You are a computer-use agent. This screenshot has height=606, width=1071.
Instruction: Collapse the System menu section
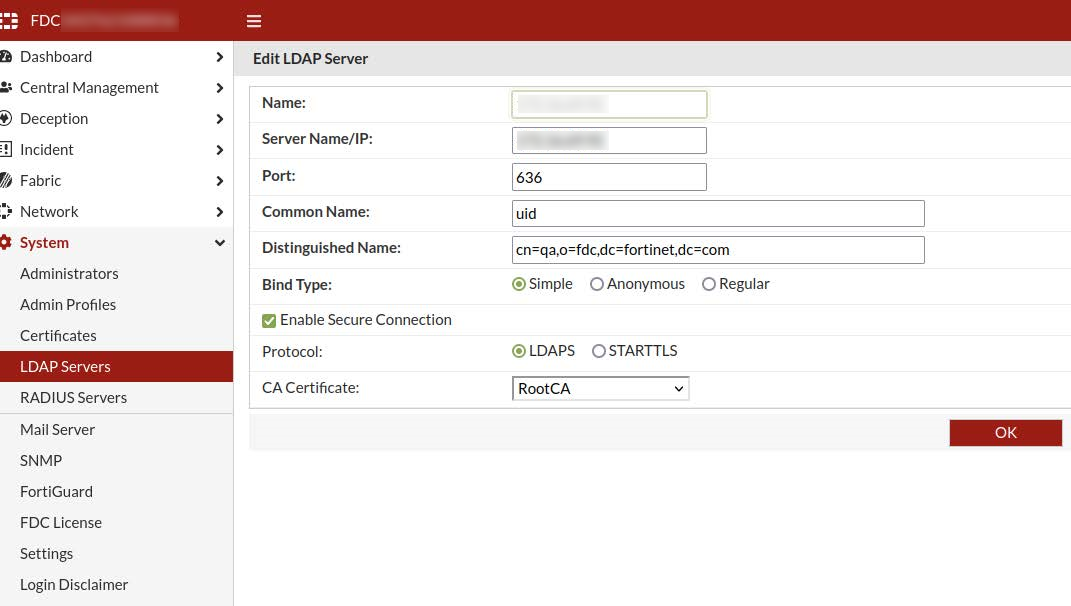220,243
